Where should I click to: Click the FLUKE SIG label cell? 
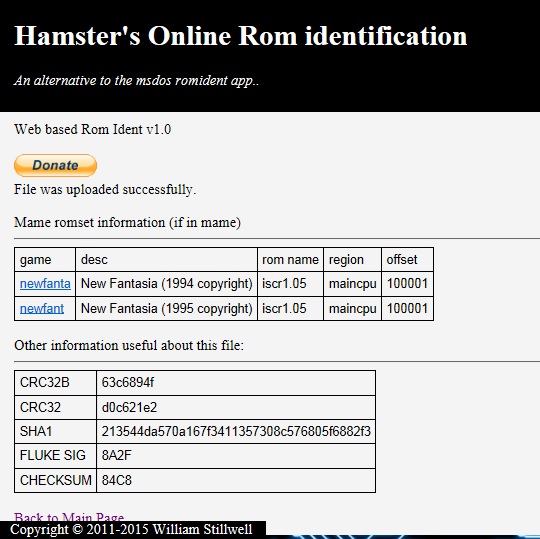pos(55,456)
